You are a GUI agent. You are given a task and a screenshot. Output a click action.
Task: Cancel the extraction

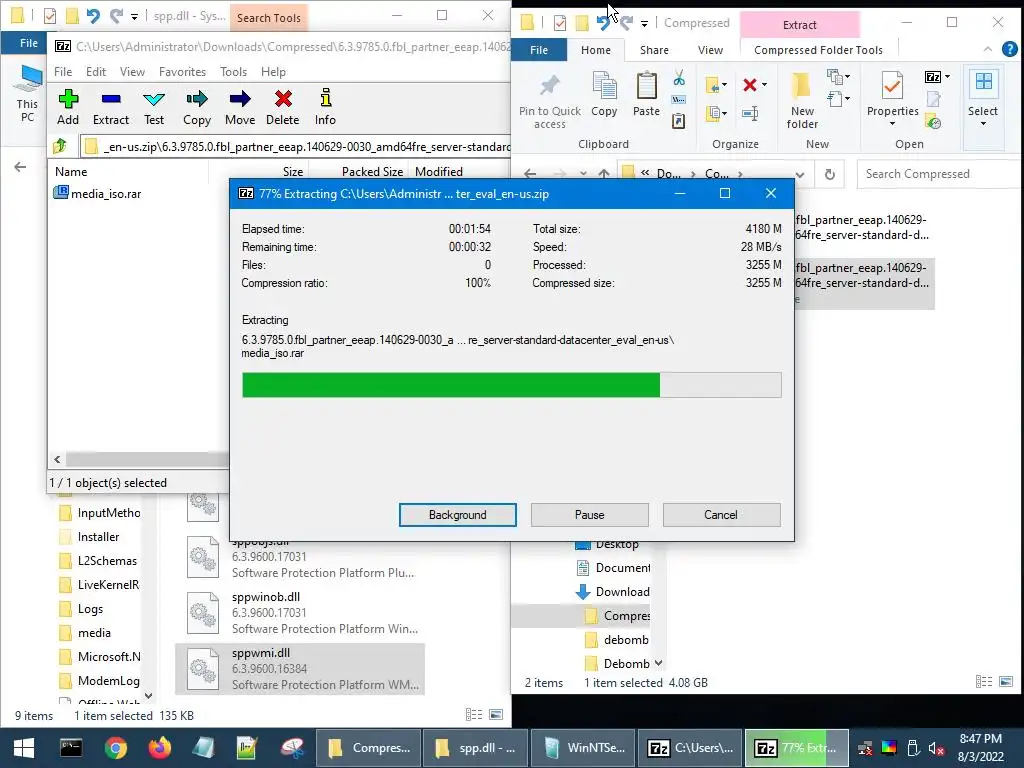pyautogui.click(x=721, y=515)
